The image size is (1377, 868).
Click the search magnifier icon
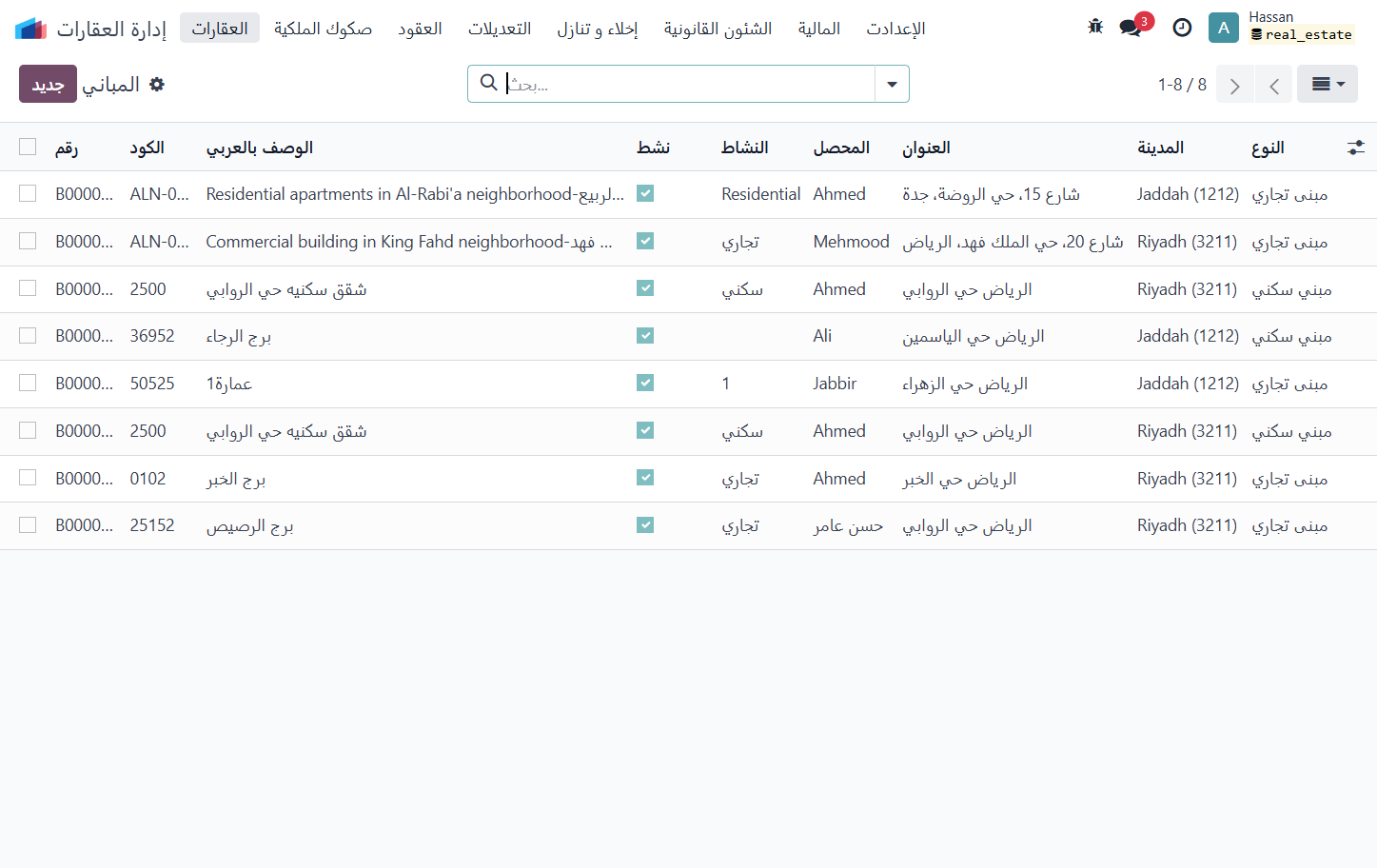tap(489, 83)
